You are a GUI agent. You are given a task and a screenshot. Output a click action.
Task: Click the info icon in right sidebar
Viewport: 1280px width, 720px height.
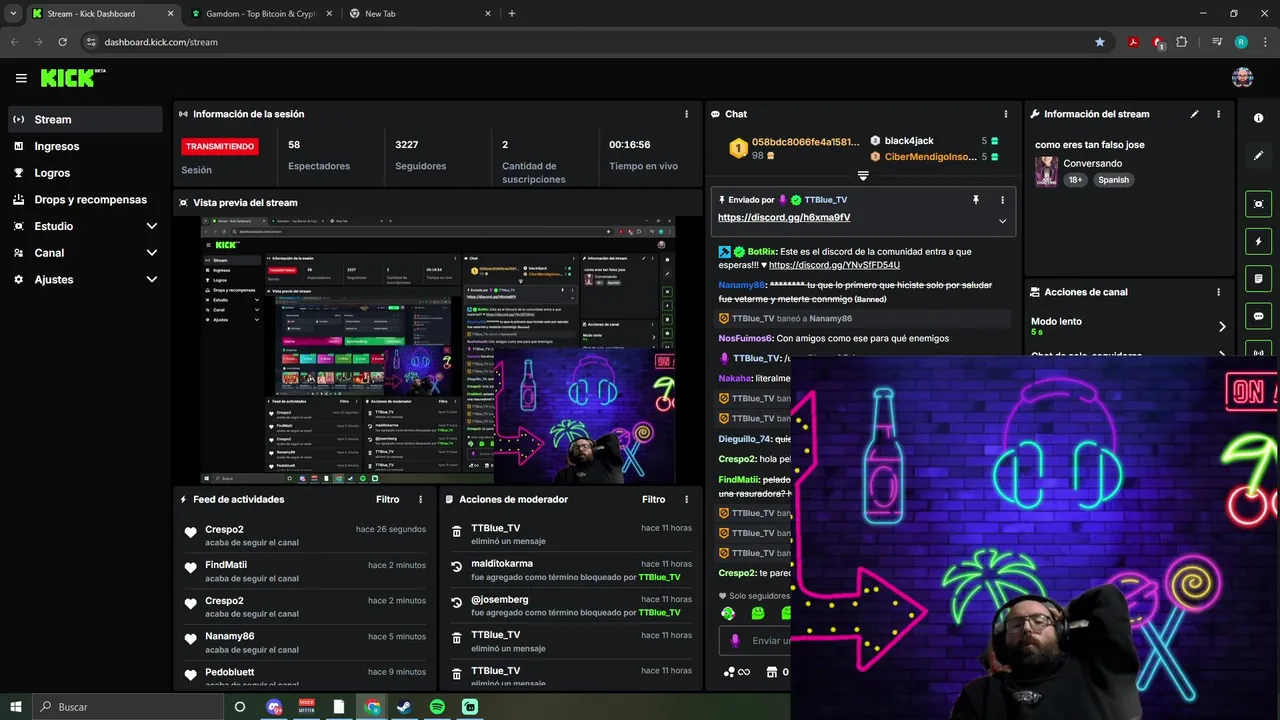coord(1258,118)
